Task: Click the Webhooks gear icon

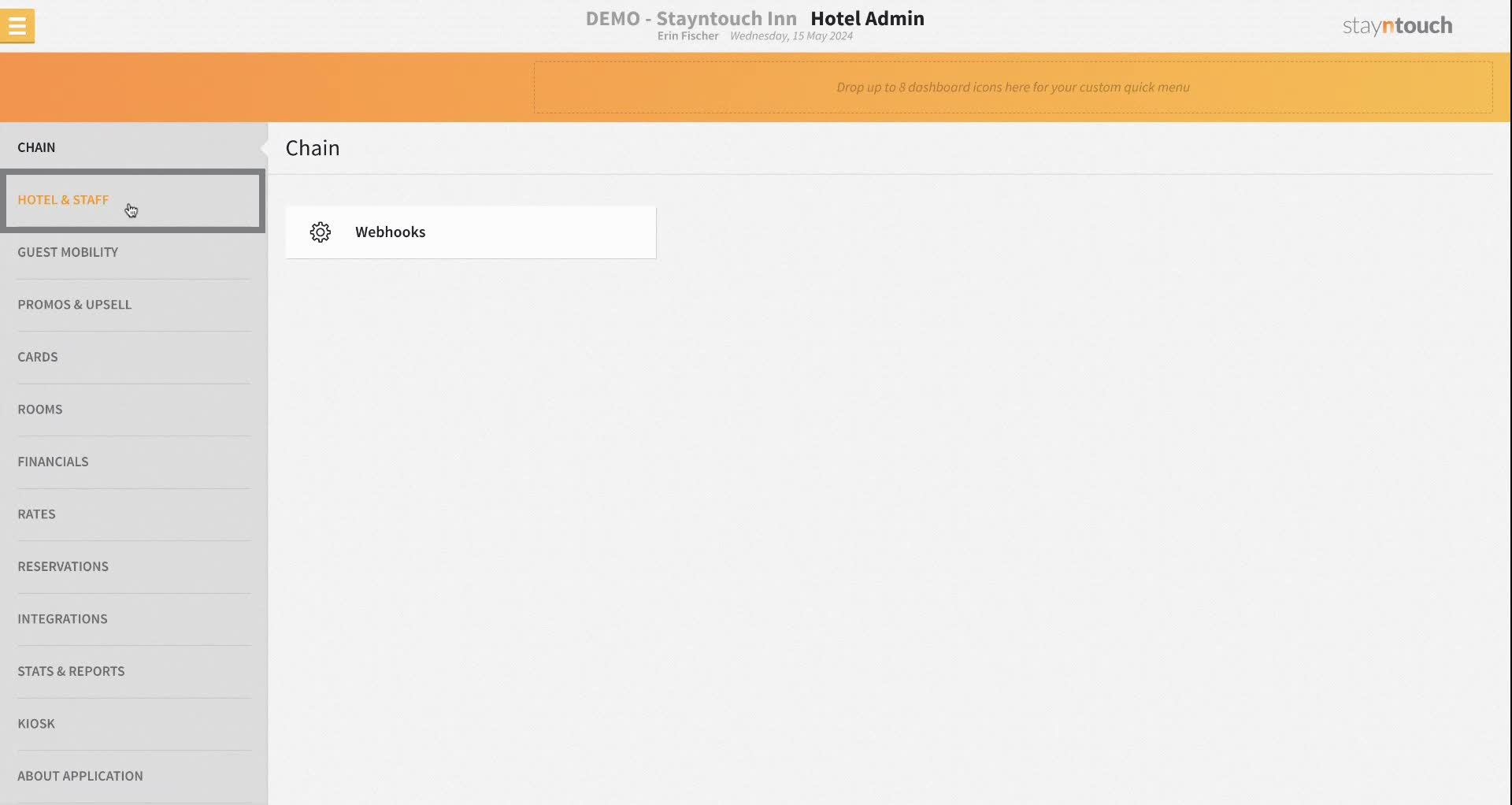Action: [321, 232]
